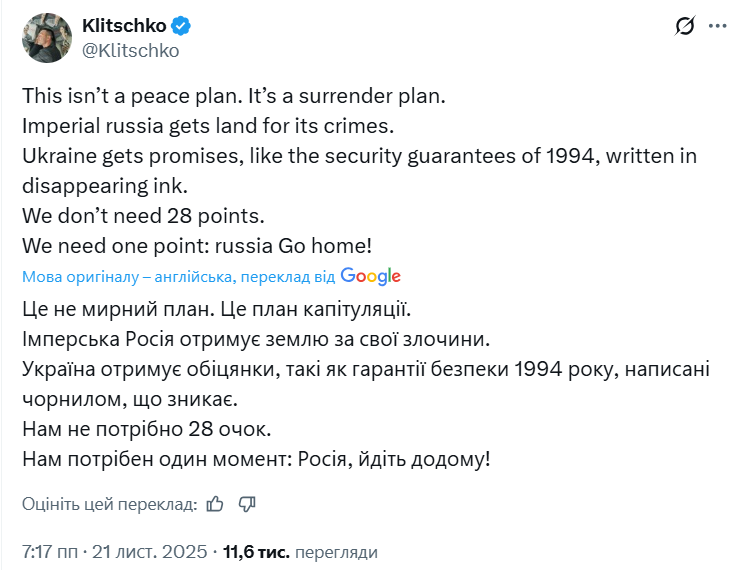Rate the translation with thumbs down
Viewport: 750px width, 570px height.
(x=248, y=504)
